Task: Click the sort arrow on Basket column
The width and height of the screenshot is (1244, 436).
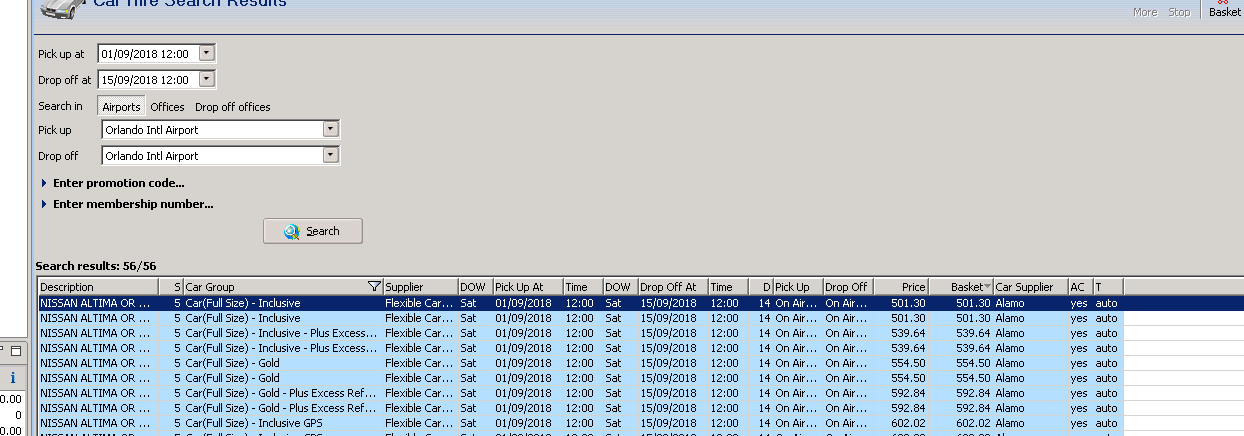Action: (x=987, y=287)
